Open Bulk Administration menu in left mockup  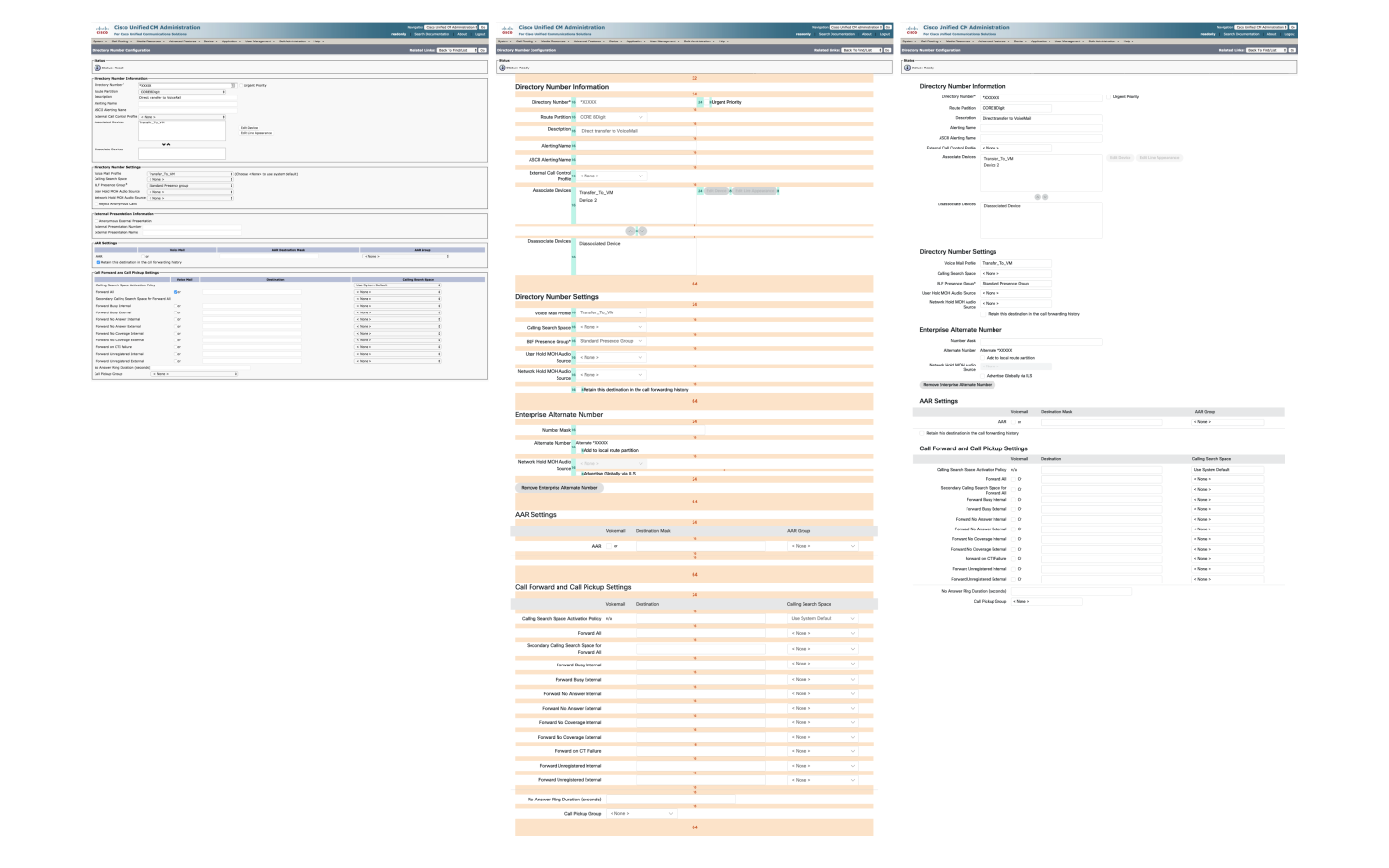pyautogui.click(x=294, y=41)
